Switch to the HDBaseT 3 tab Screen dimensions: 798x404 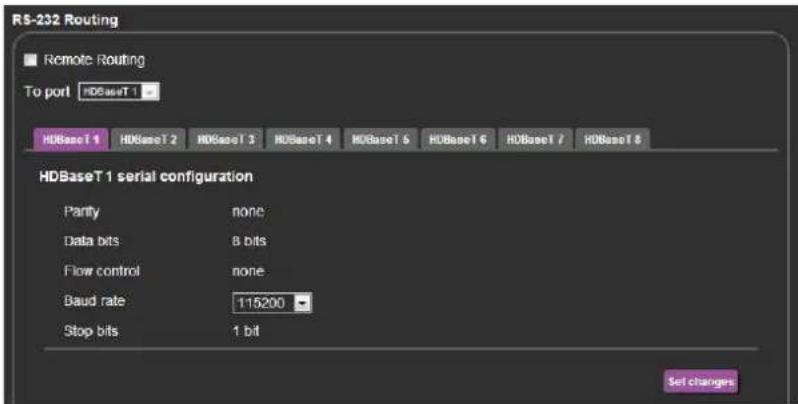point(226,139)
